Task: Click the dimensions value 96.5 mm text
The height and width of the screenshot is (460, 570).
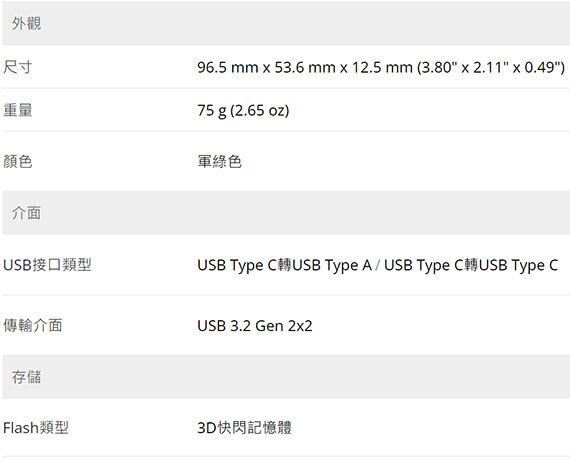Action: pyautogui.click(x=228, y=67)
